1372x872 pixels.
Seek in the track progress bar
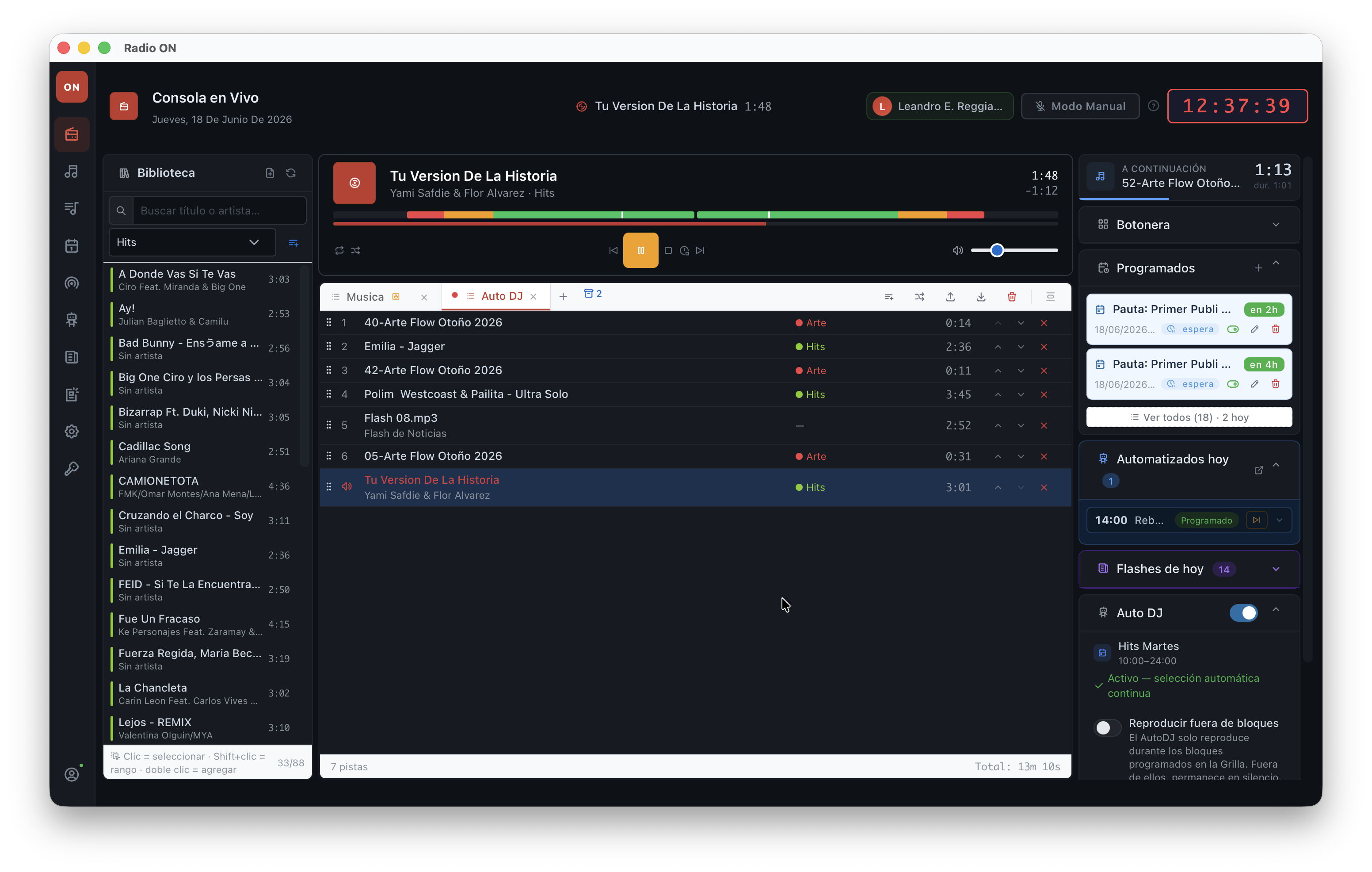[x=695, y=224]
